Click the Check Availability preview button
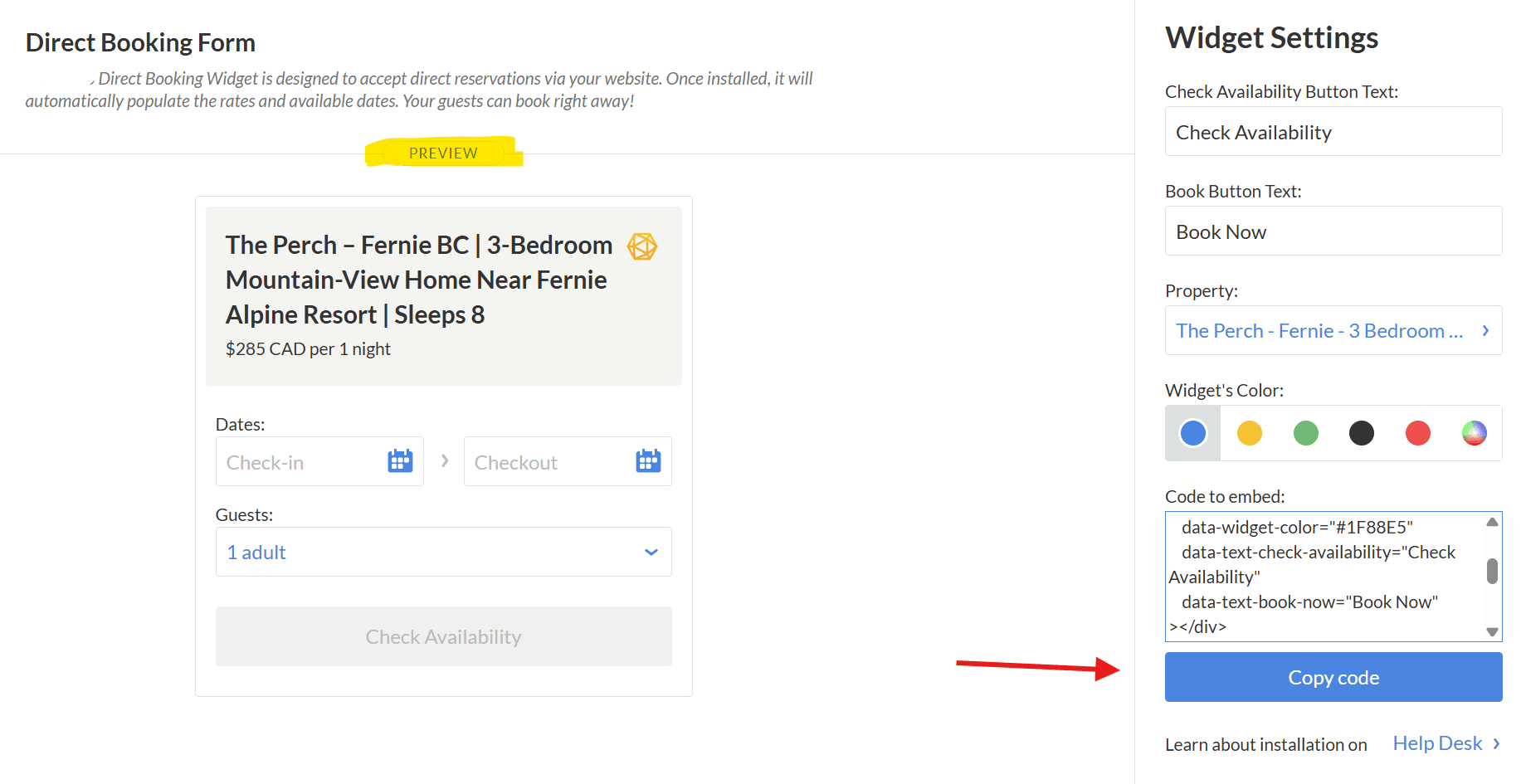The image size is (1526, 784). [444, 636]
